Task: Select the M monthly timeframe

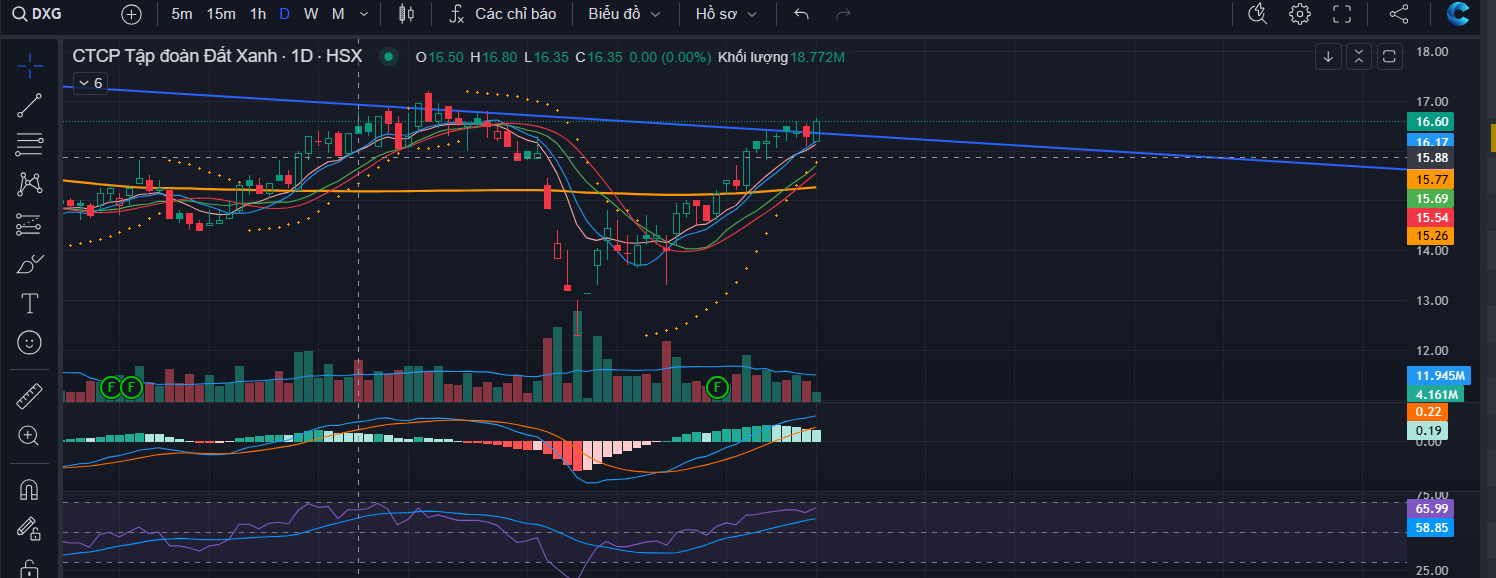Action: click(x=338, y=14)
